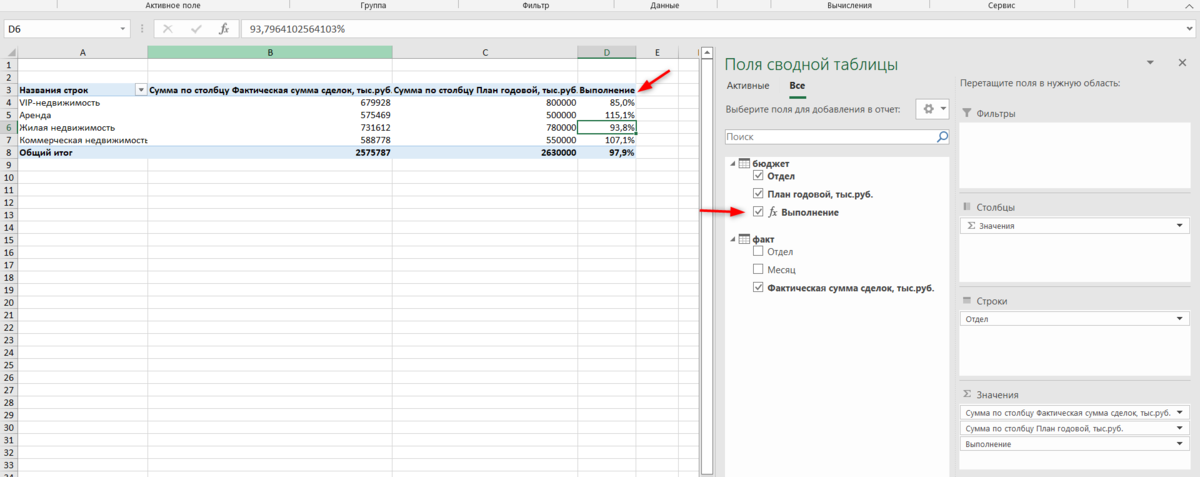This screenshot has height=477, width=1200.
Task: Open the Значения dropdown in Столбцы area
Action: (x=1182, y=227)
